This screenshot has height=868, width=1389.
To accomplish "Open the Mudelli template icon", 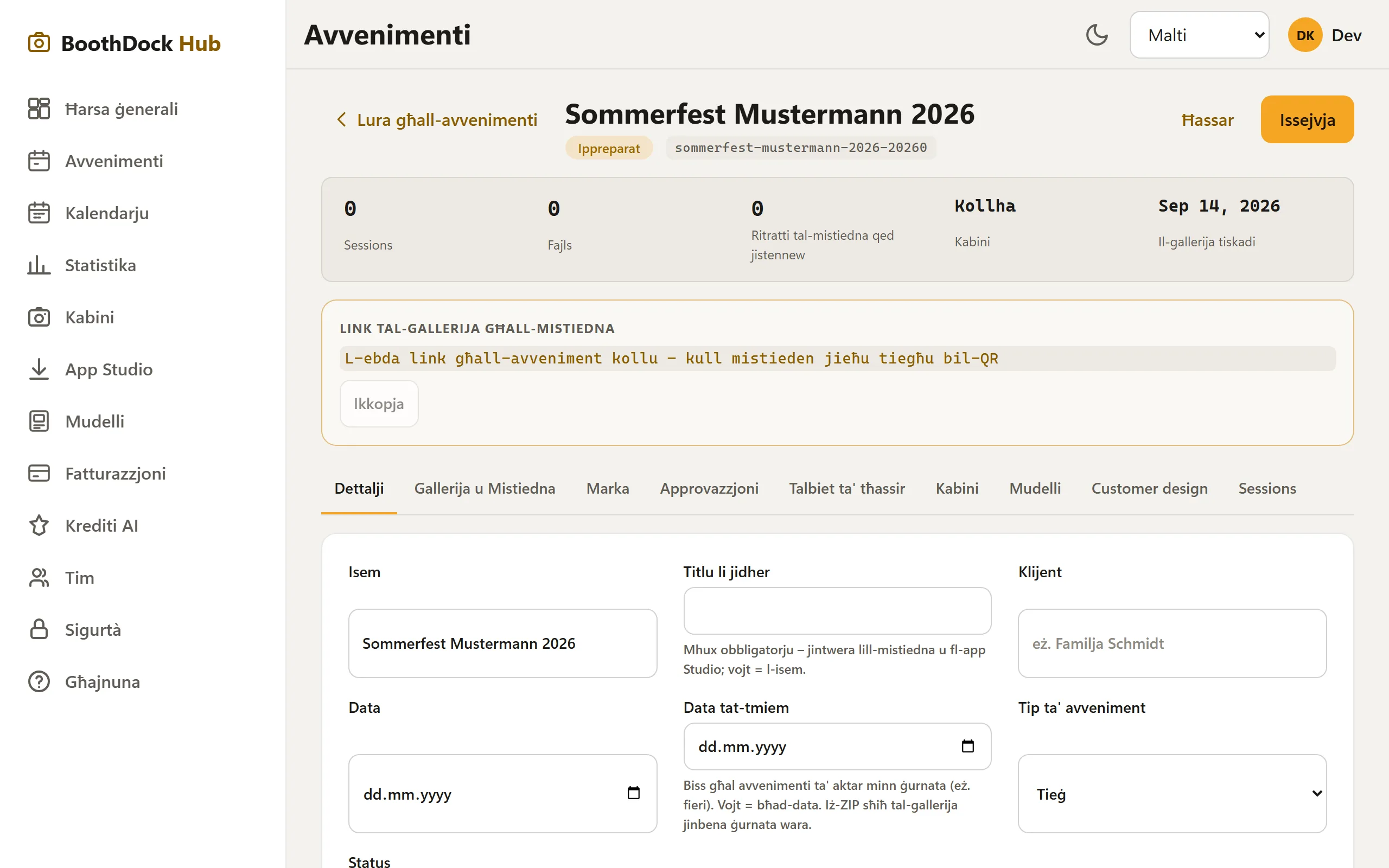I will coord(39,422).
